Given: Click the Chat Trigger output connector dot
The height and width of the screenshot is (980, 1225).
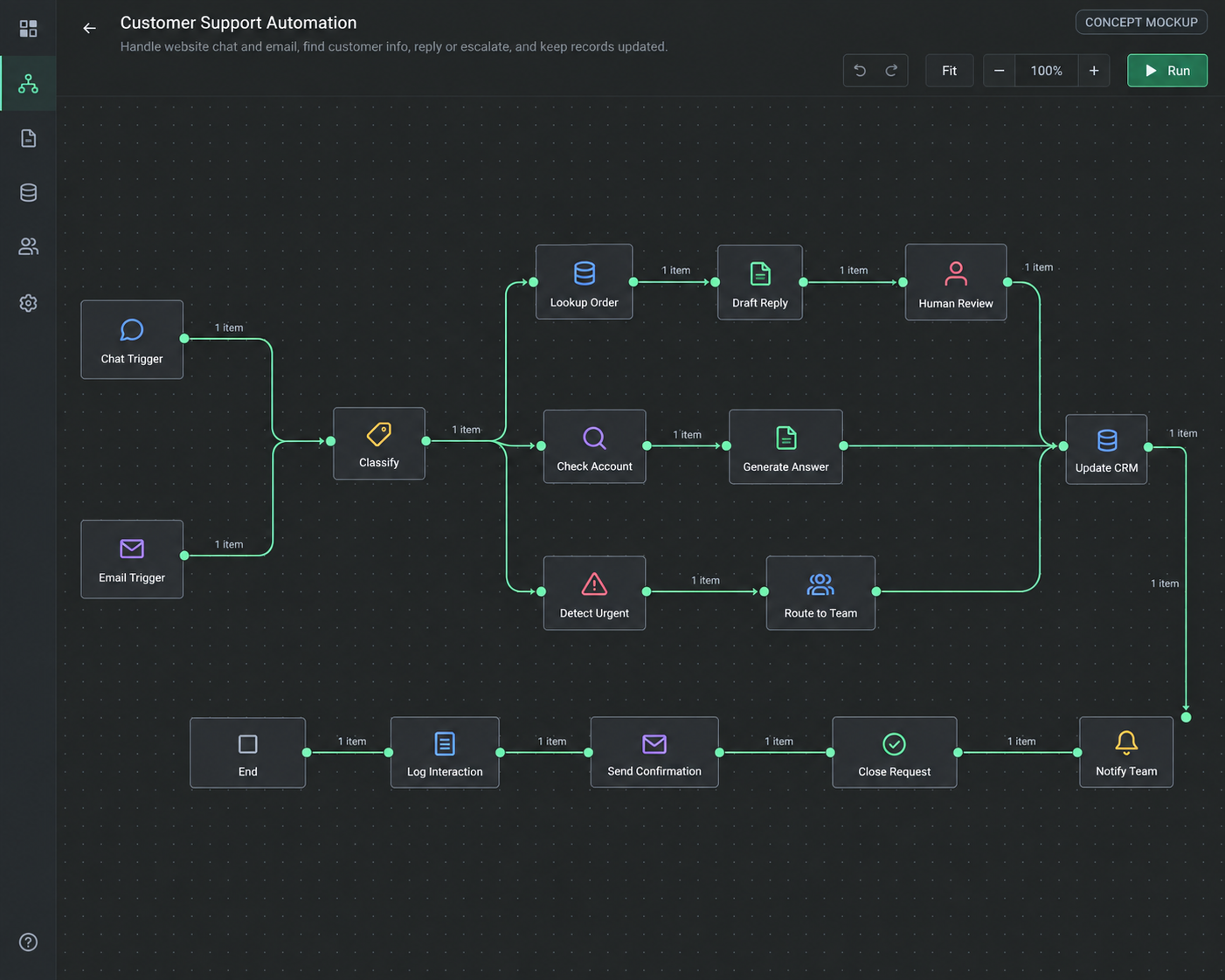Looking at the screenshot, I should [x=184, y=338].
